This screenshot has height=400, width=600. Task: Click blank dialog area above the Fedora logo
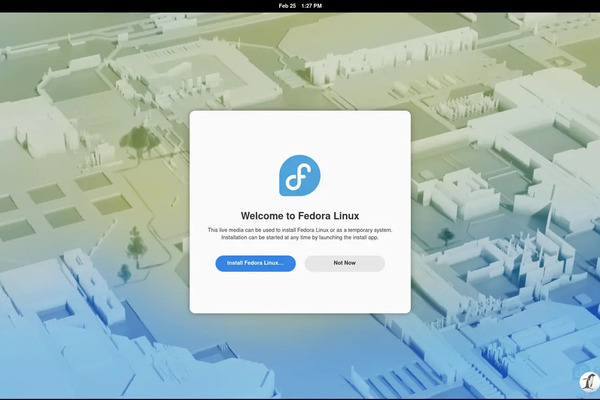(x=300, y=130)
